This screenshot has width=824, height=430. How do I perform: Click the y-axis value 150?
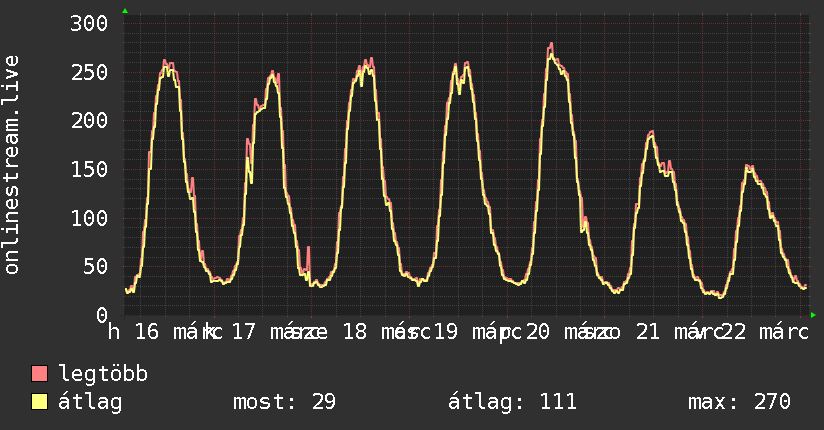[89, 169]
